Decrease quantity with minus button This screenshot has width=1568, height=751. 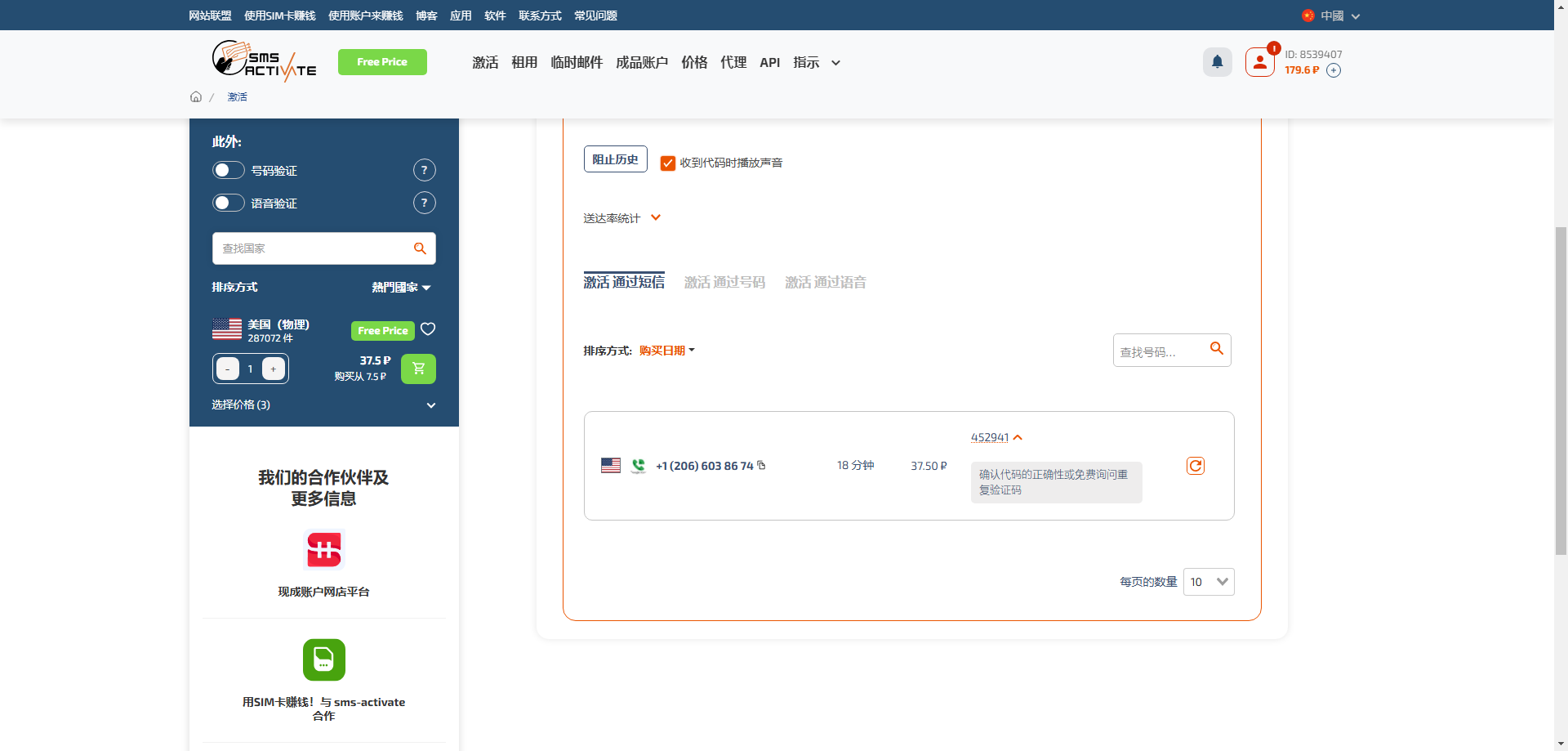click(x=228, y=369)
